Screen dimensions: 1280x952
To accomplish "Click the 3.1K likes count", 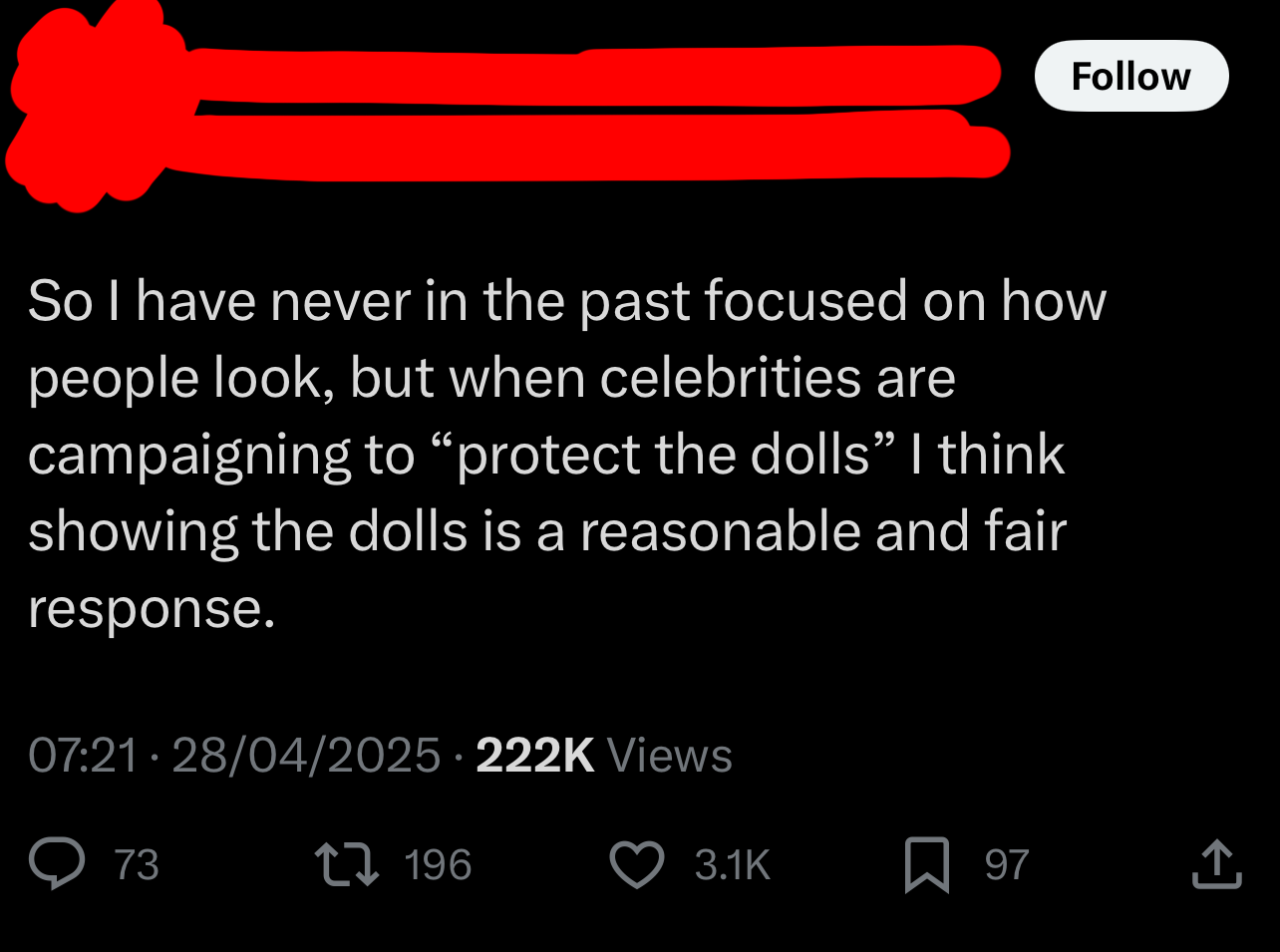I will click(x=733, y=864).
